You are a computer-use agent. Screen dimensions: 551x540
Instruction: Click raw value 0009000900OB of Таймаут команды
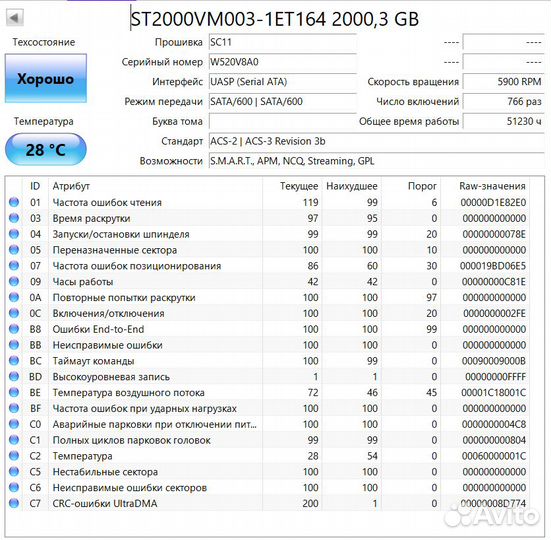(494, 361)
